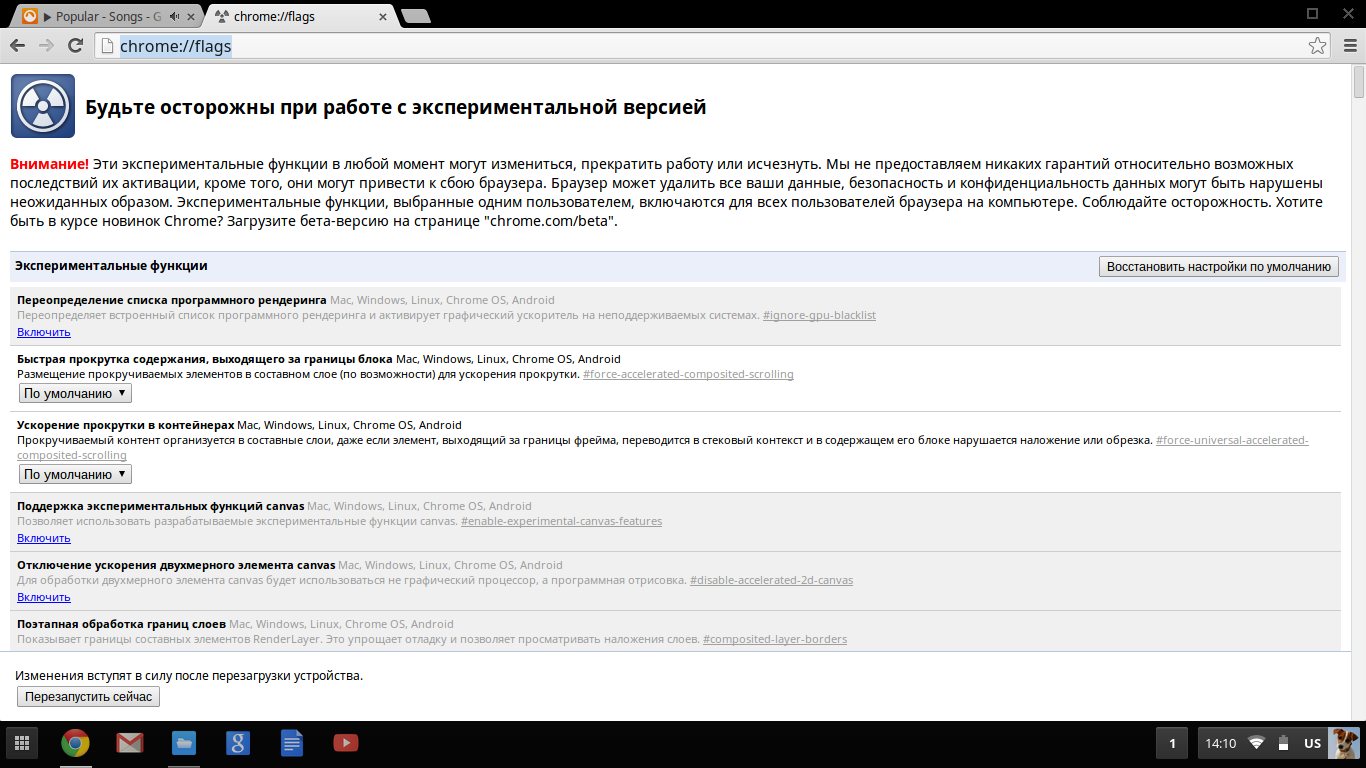Screen dimensions: 1366x768
Task: Click the radiation warning icon on the page
Action: click(43, 106)
